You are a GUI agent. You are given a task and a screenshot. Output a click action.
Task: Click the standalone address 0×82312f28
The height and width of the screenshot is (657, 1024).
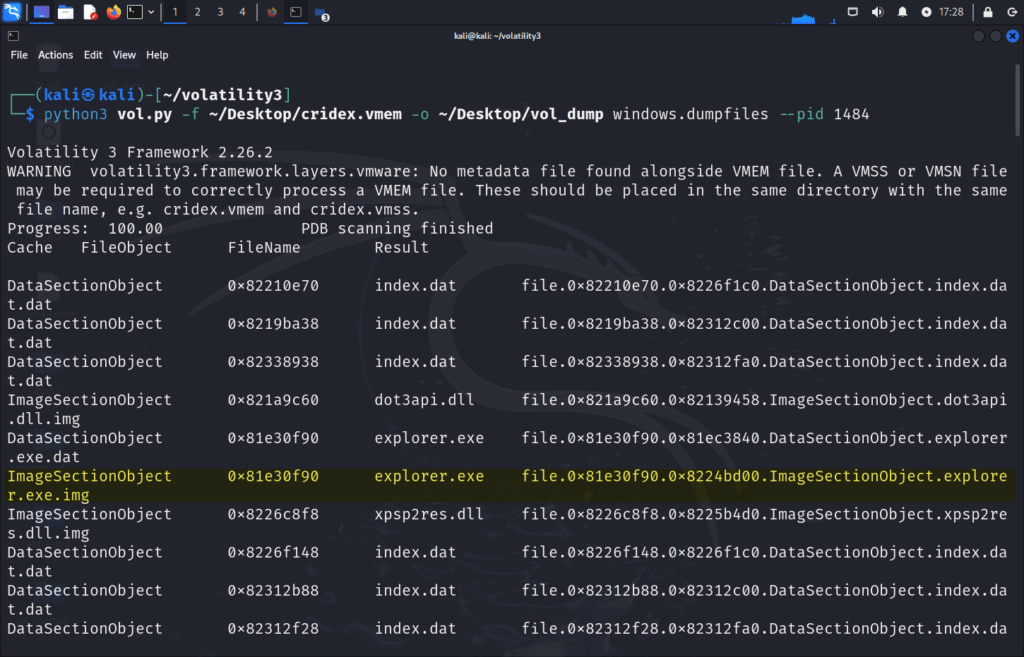tap(273, 628)
